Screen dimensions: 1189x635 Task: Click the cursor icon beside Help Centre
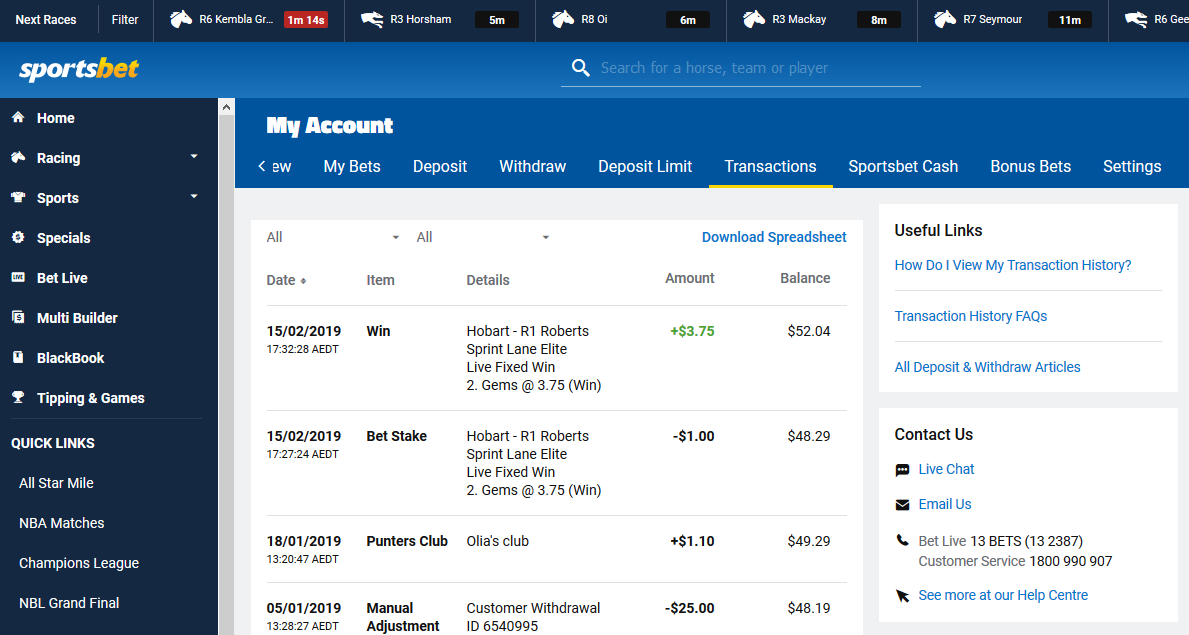pyautogui.click(x=902, y=596)
